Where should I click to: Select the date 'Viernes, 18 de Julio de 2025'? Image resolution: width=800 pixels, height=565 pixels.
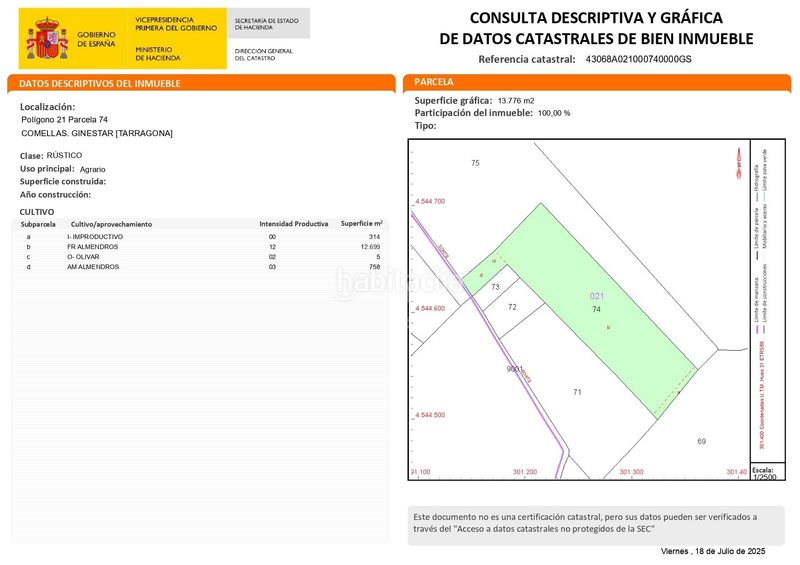pos(713,551)
